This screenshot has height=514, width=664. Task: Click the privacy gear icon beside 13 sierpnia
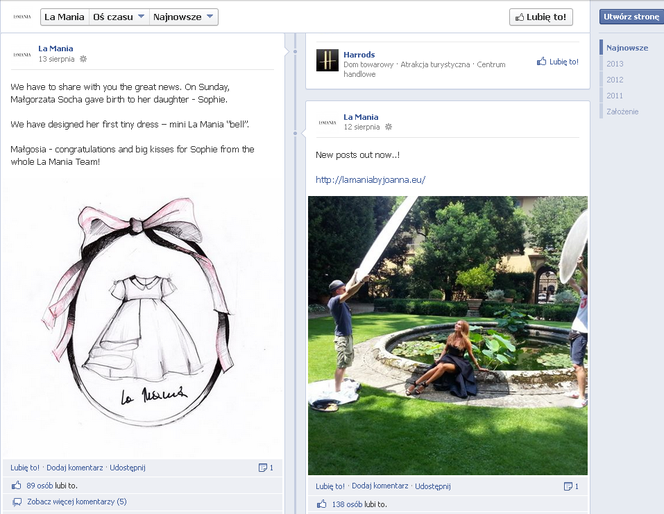[83, 59]
